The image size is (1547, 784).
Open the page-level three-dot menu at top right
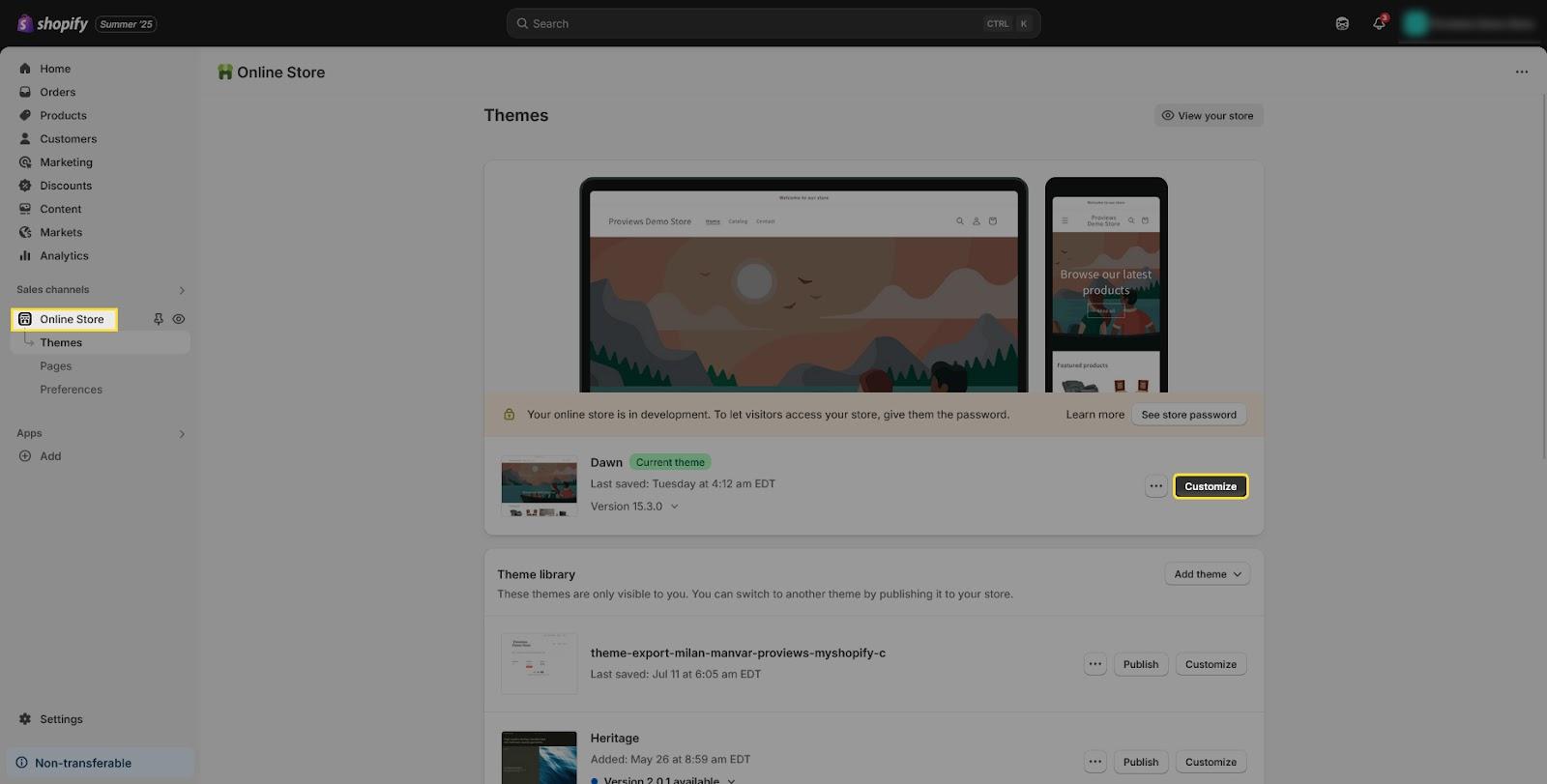point(1521,73)
